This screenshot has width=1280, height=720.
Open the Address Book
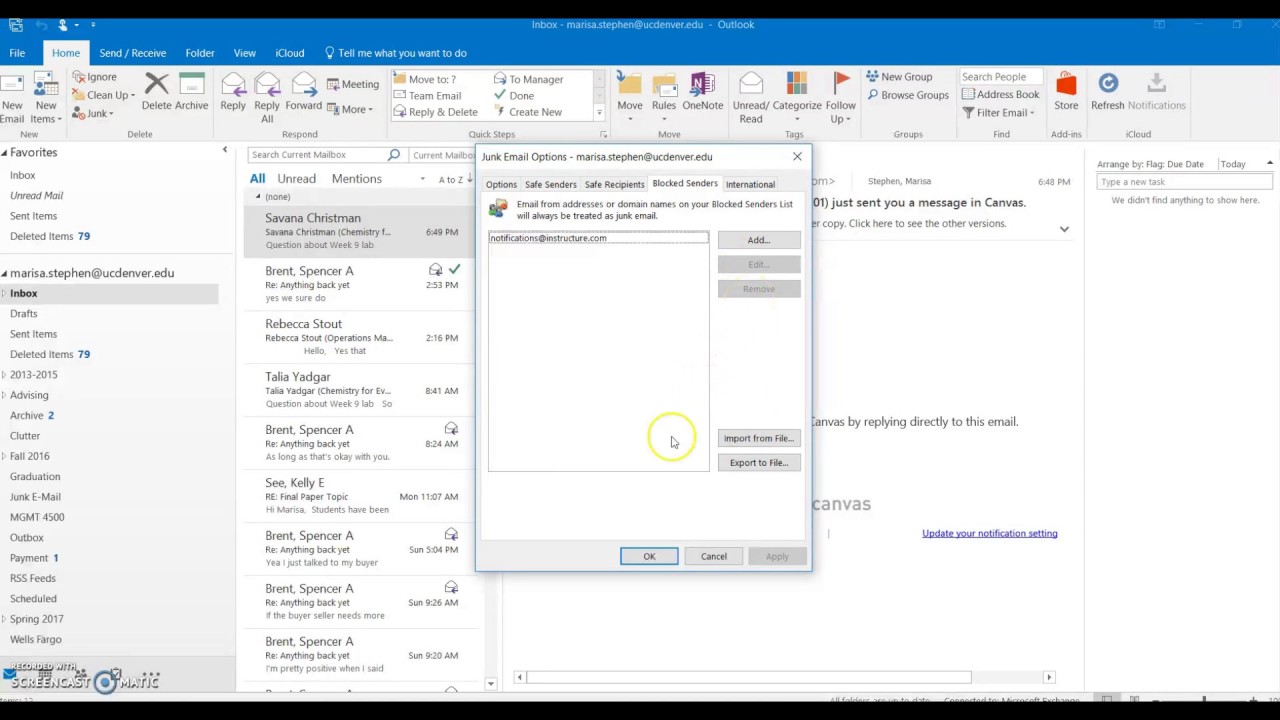pyautogui.click(x=1000, y=95)
